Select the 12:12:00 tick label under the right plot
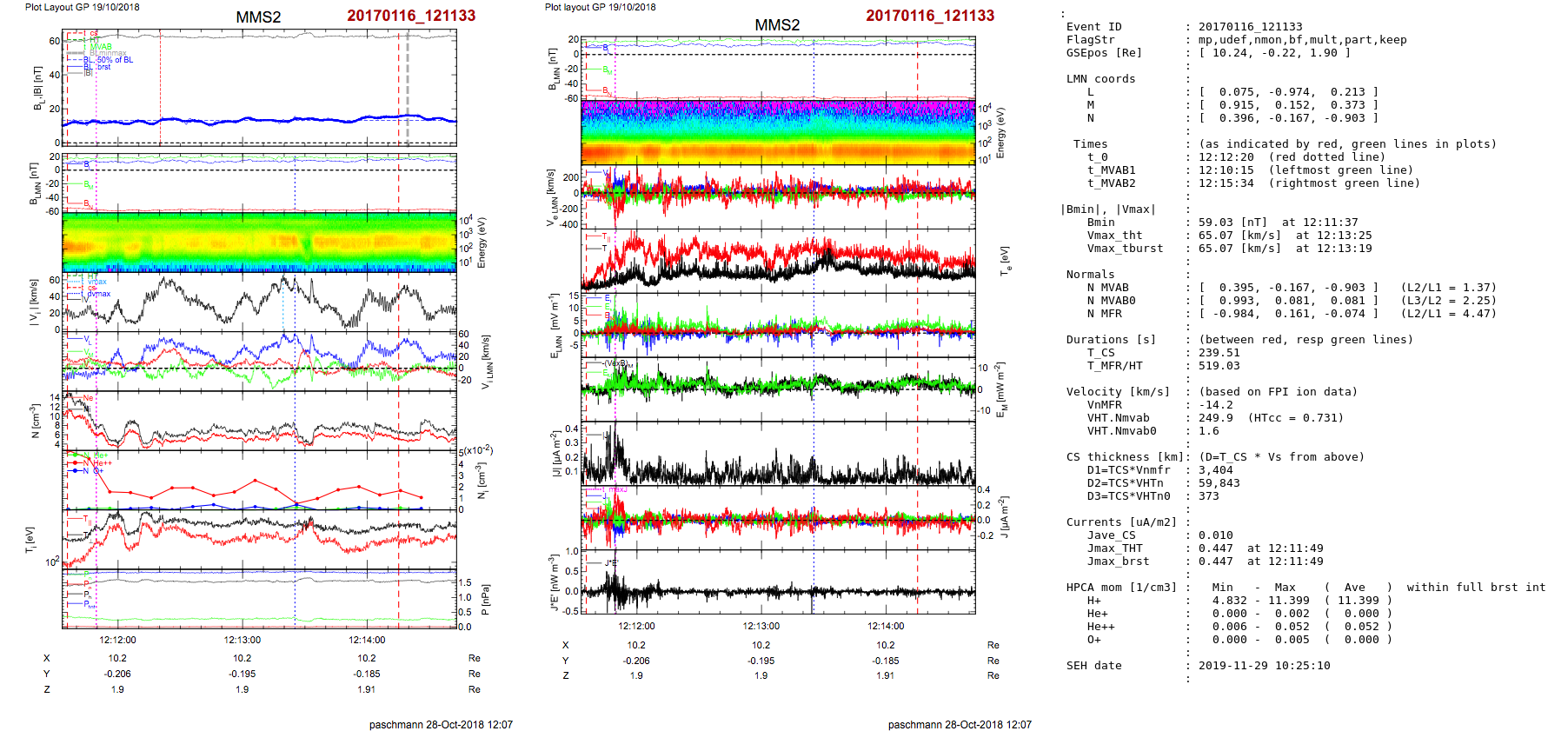The image size is (1568, 731). pyautogui.click(x=636, y=626)
